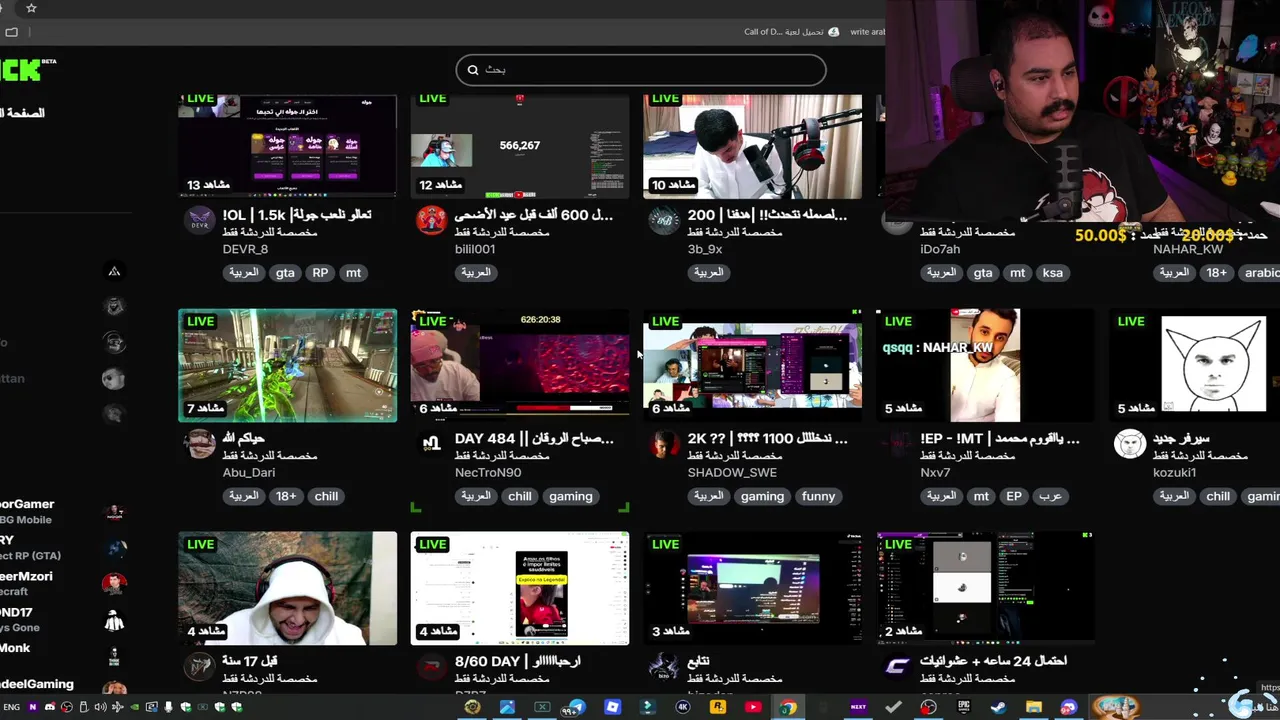Open Abu_Dari channel name link
This screenshot has width=1280, height=720.
(x=249, y=472)
